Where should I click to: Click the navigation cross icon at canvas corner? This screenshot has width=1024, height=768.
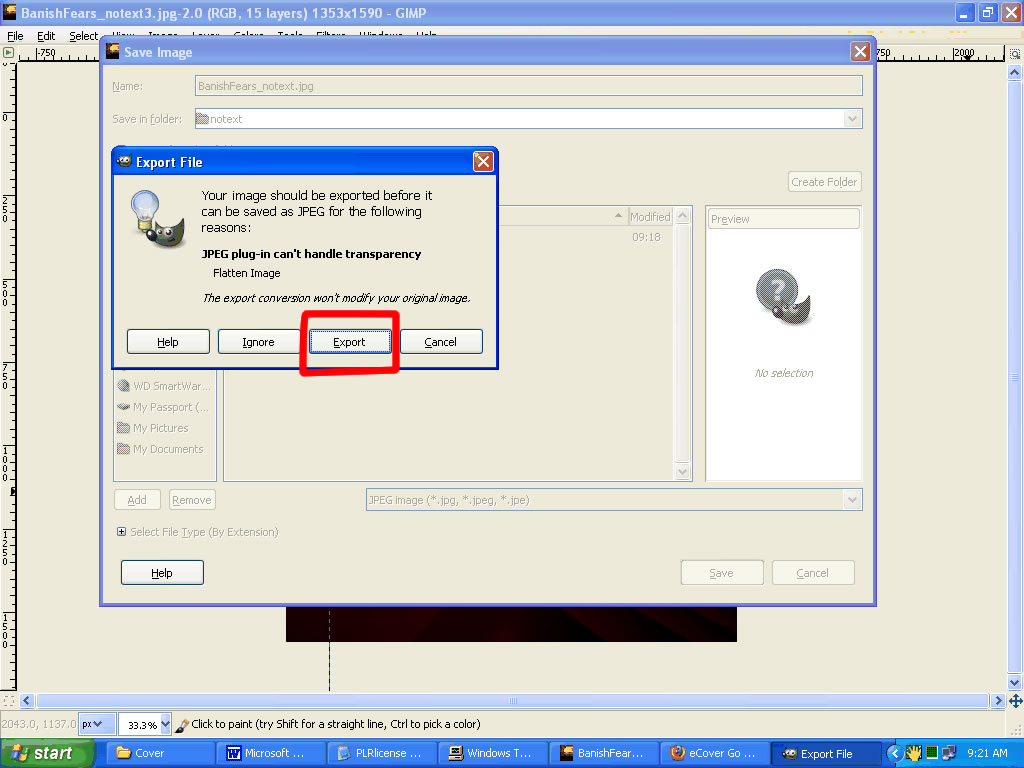coord(1015,701)
